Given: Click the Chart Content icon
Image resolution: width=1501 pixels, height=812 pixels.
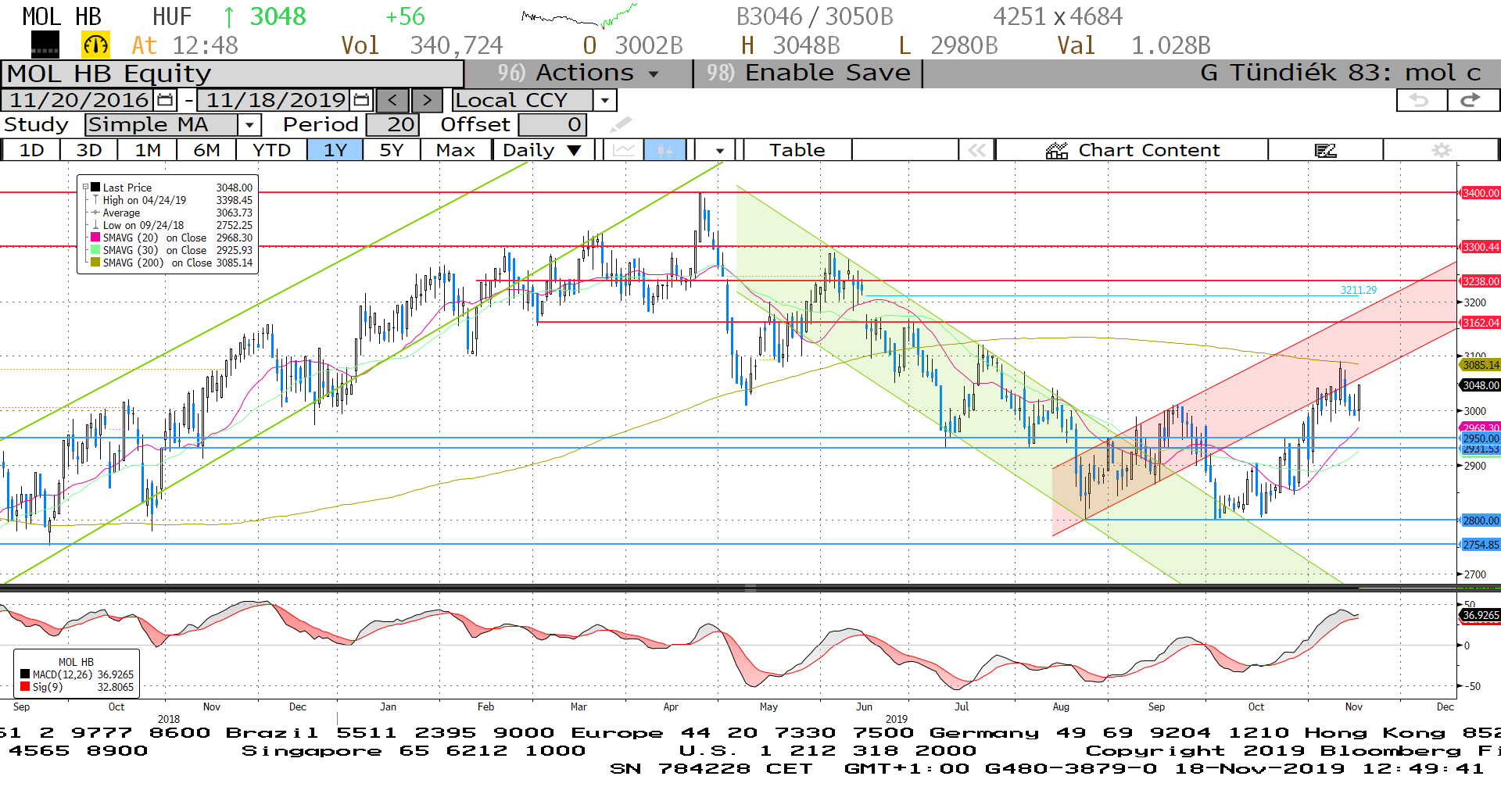Looking at the screenshot, I should 1057,150.
